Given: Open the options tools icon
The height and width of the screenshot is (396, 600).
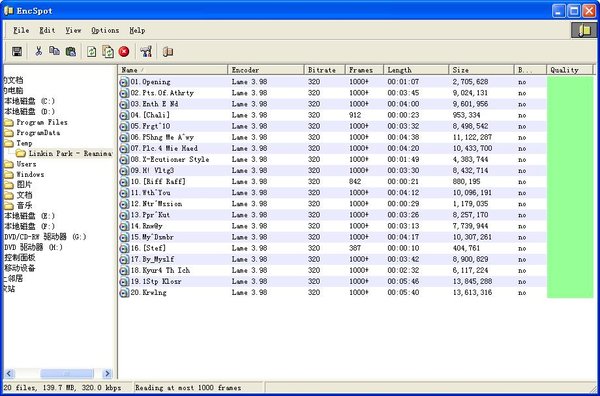Looking at the screenshot, I should (x=146, y=52).
